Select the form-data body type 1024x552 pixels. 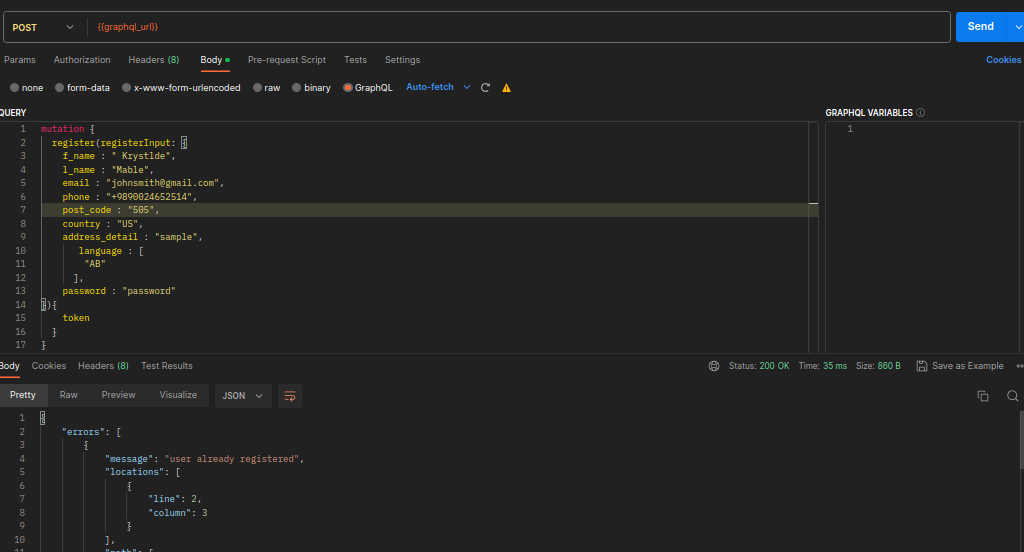click(82, 88)
